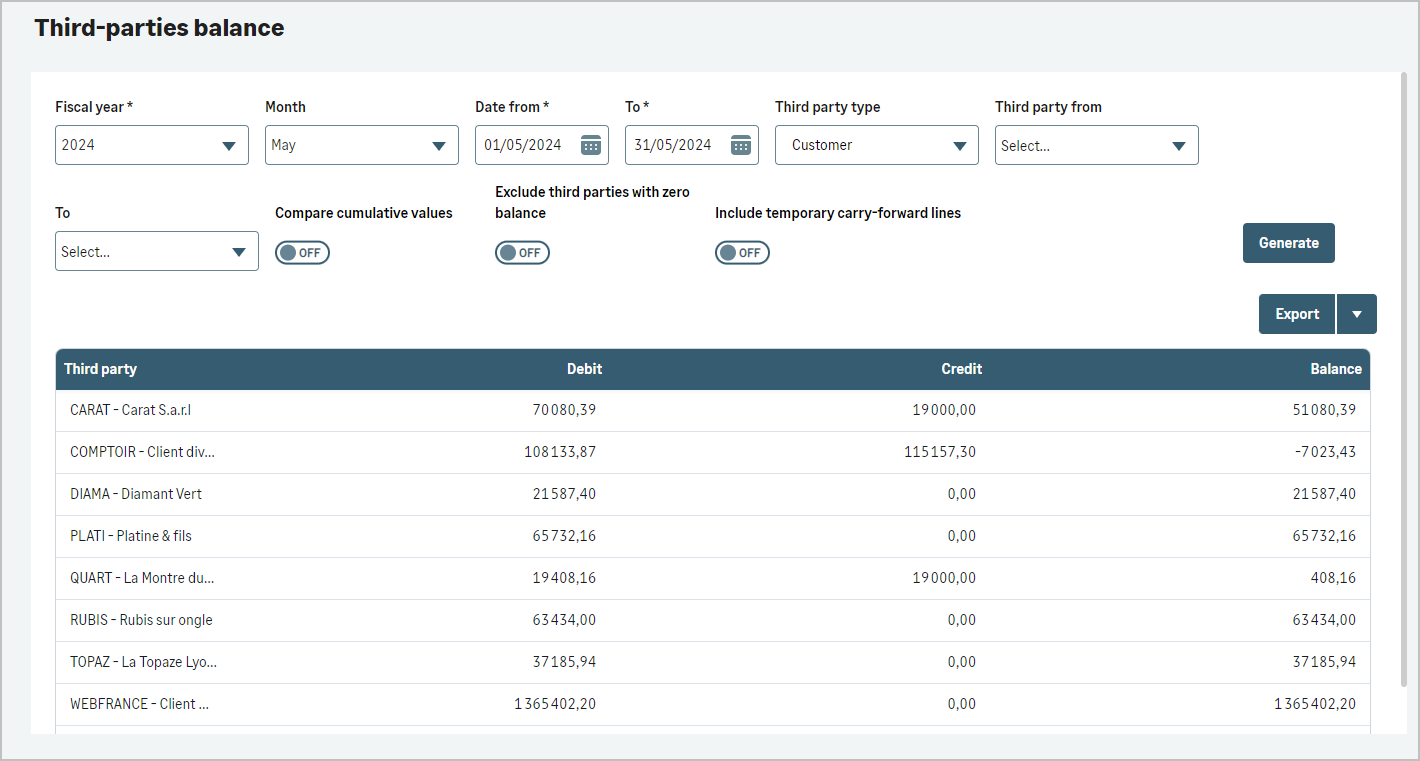The width and height of the screenshot is (1420, 761).
Task: Open the Third party from dropdown
Action: [1097, 145]
